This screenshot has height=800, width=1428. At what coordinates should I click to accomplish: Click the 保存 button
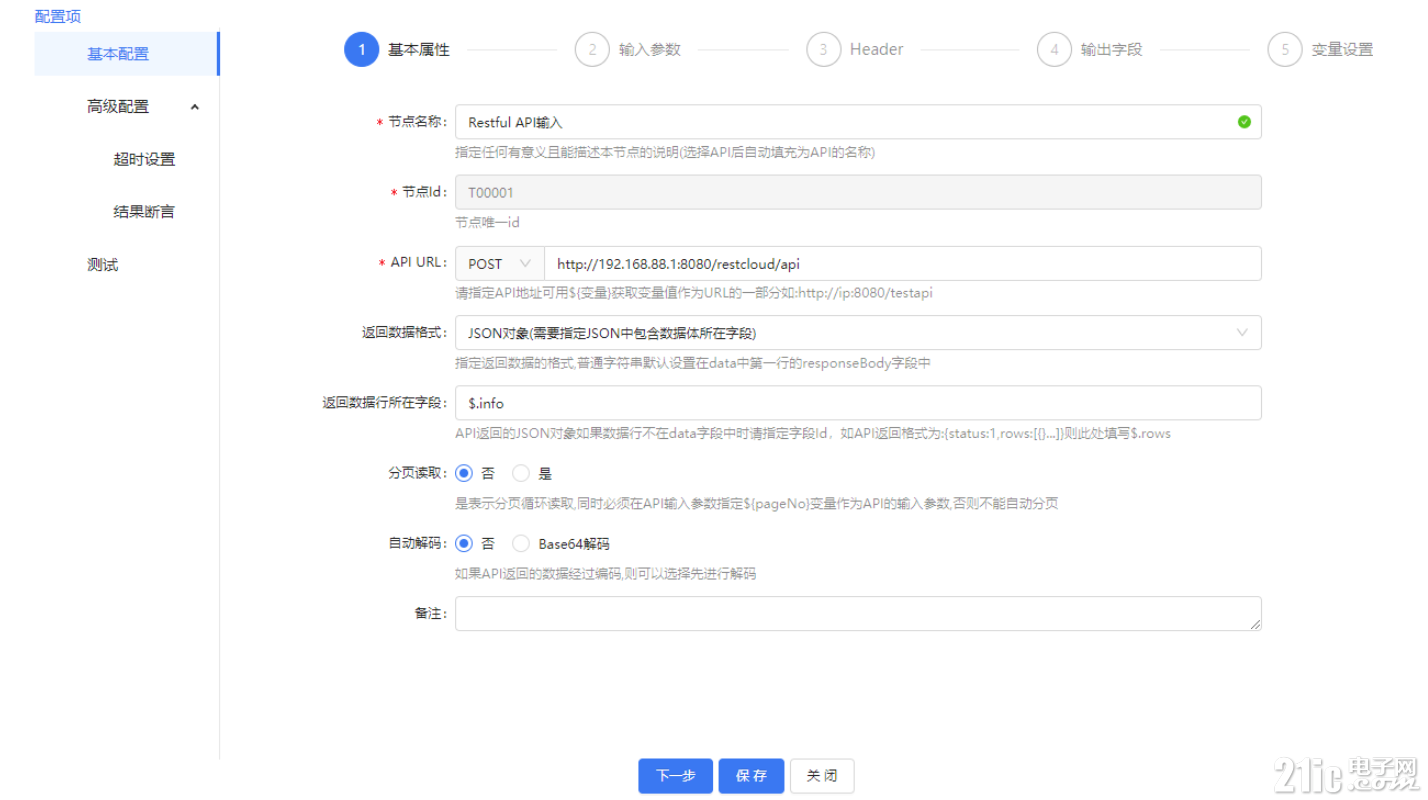tap(751, 776)
